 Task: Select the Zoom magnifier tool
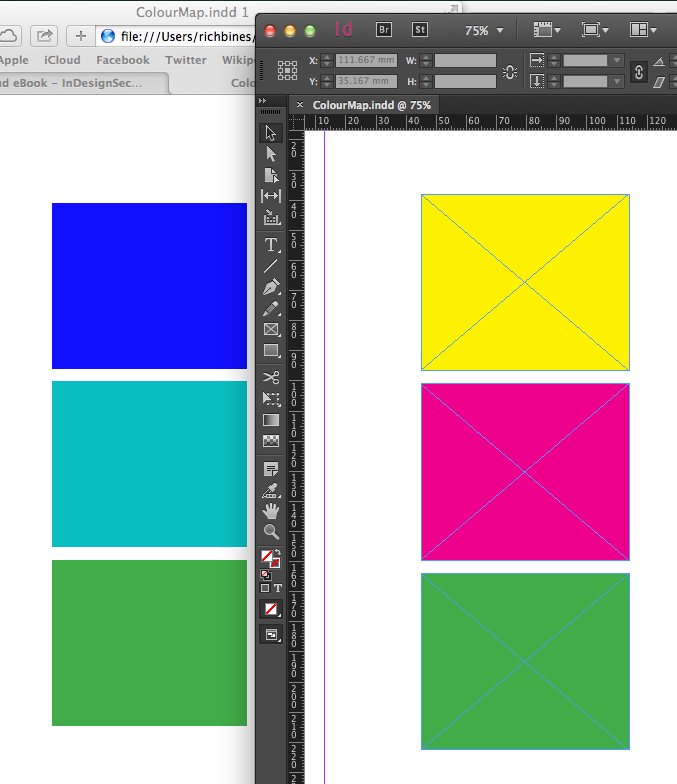(x=270, y=532)
